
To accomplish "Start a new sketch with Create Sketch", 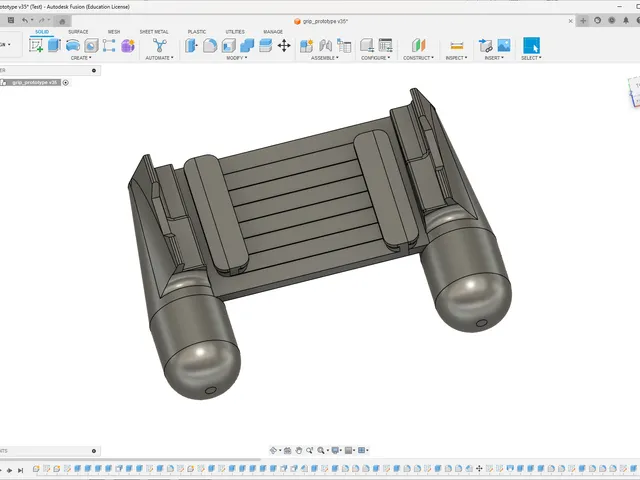I will tap(36, 45).
